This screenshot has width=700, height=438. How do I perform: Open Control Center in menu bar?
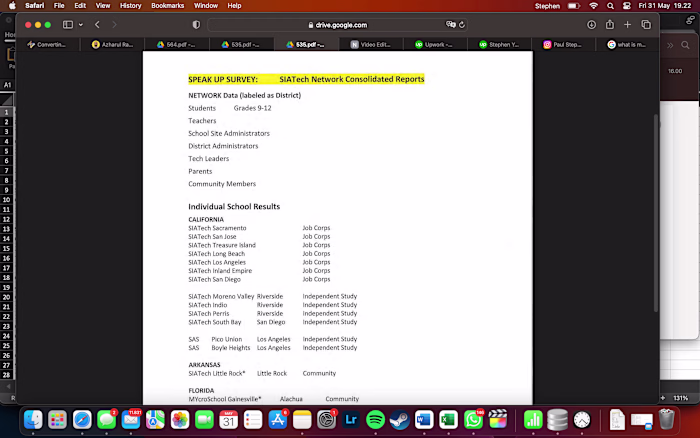tap(627, 6)
